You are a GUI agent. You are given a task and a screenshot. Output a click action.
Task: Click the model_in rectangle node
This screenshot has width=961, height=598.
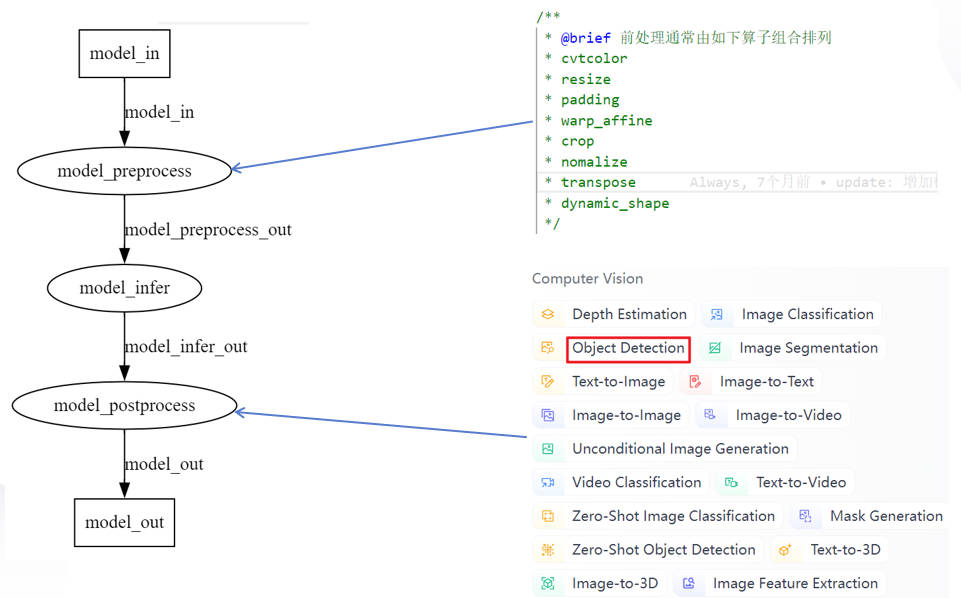click(x=124, y=54)
